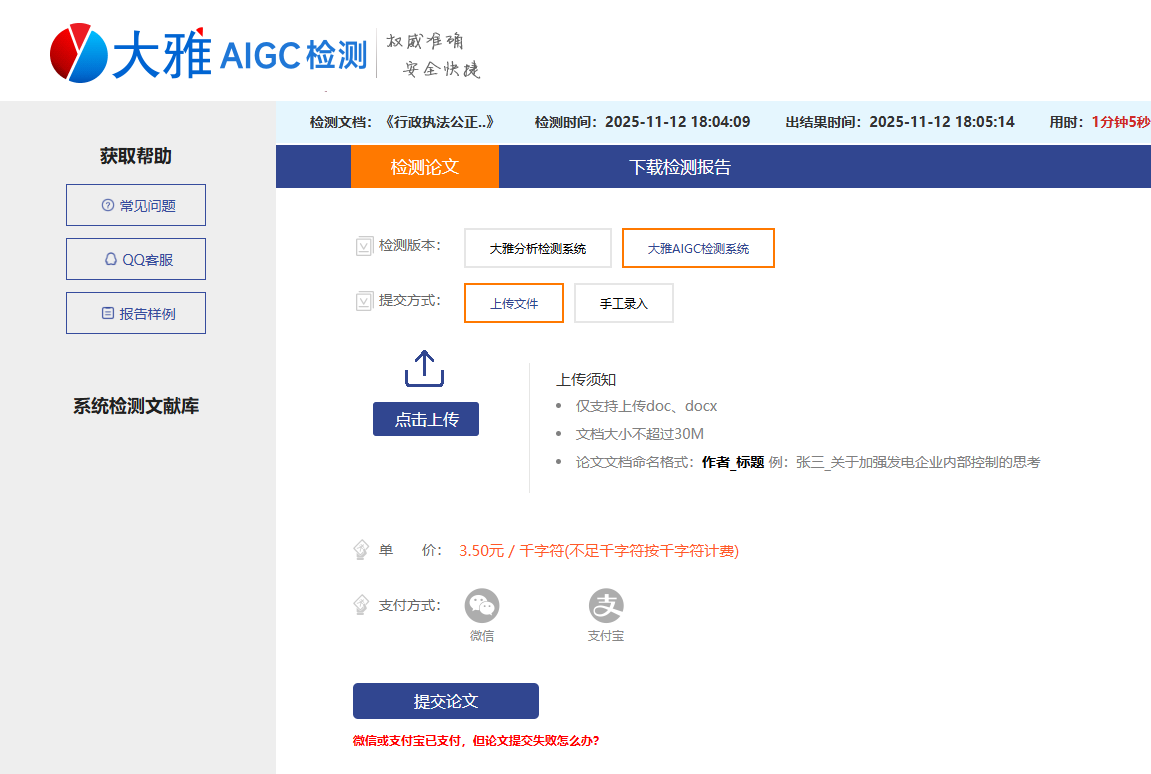Click the QQ icon on the 客服 button
Viewport: 1151px width, 774px height.
coord(110,259)
